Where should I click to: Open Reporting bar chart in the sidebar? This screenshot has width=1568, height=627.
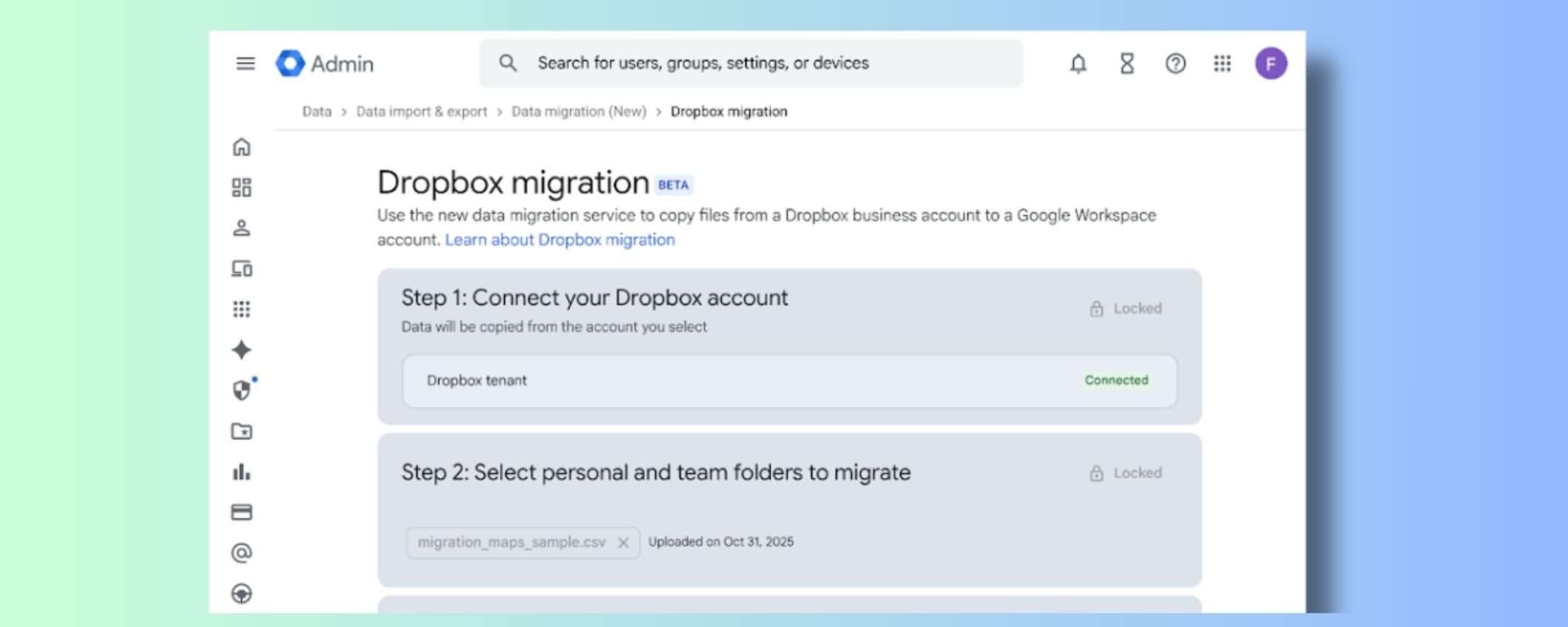point(242,472)
